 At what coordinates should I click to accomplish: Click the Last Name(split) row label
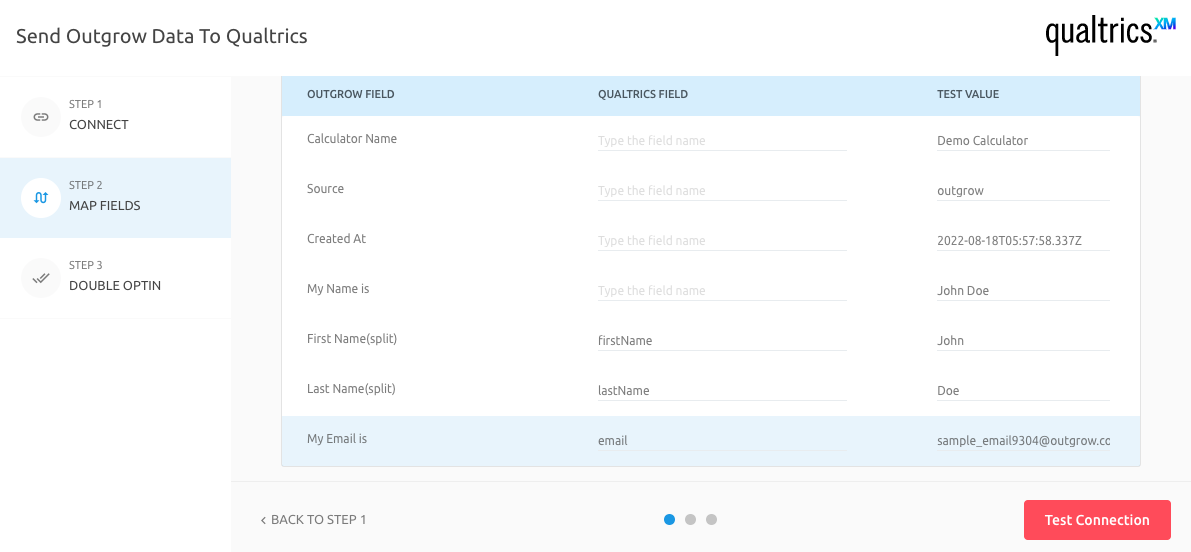(x=351, y=389)
